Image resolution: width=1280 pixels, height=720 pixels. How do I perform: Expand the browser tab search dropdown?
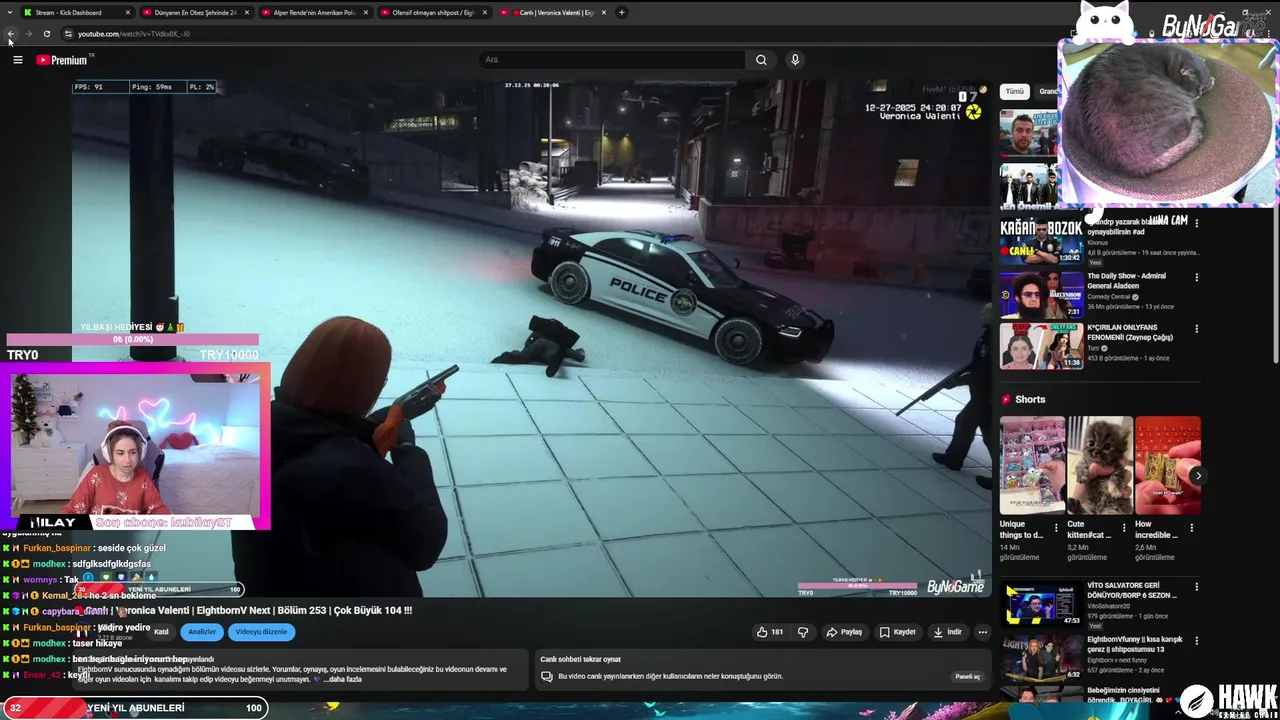click(9, 12)
